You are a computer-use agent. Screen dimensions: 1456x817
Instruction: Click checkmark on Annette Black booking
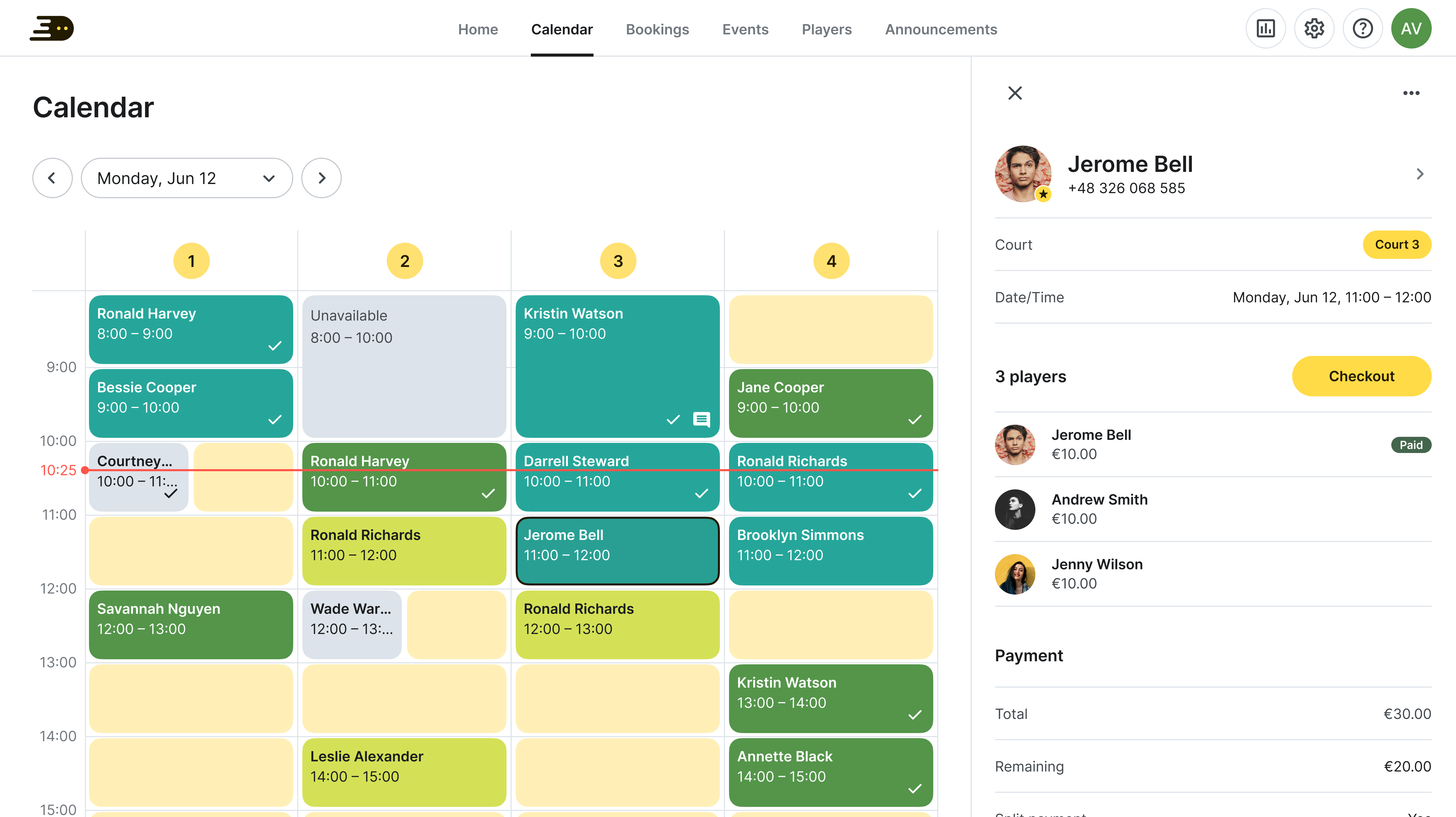914,788
